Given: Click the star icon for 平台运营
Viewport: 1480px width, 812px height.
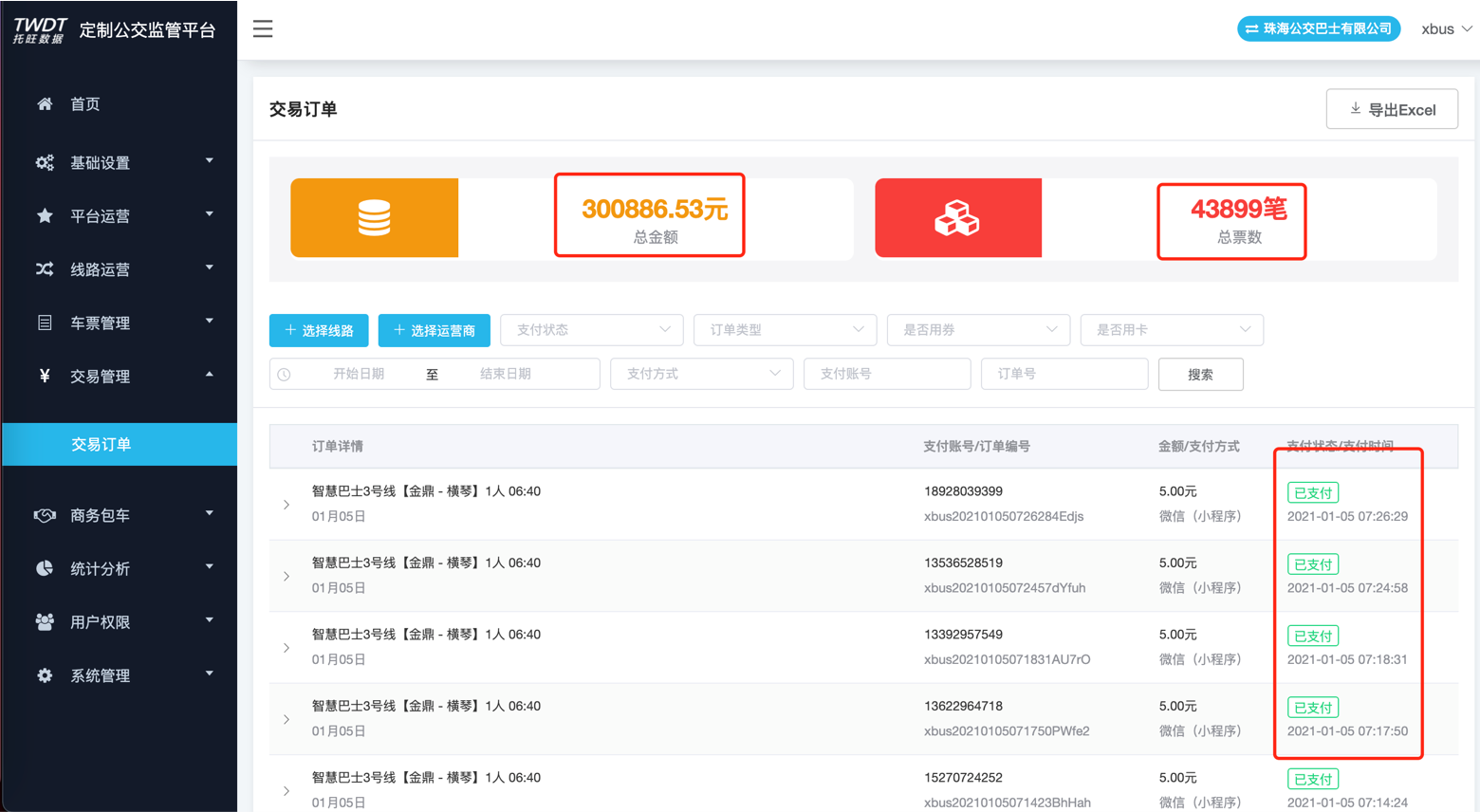Looking at the screenshot, I should coord(45,216).
